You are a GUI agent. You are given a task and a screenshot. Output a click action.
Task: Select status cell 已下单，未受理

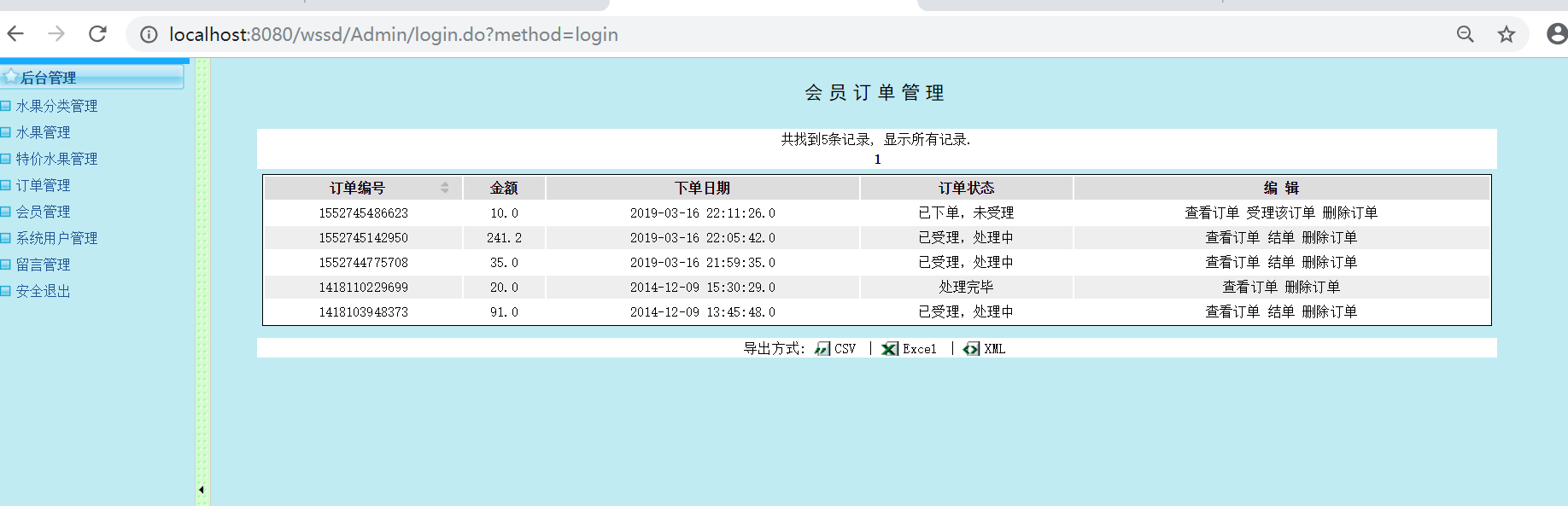click(x=966, y=212)
